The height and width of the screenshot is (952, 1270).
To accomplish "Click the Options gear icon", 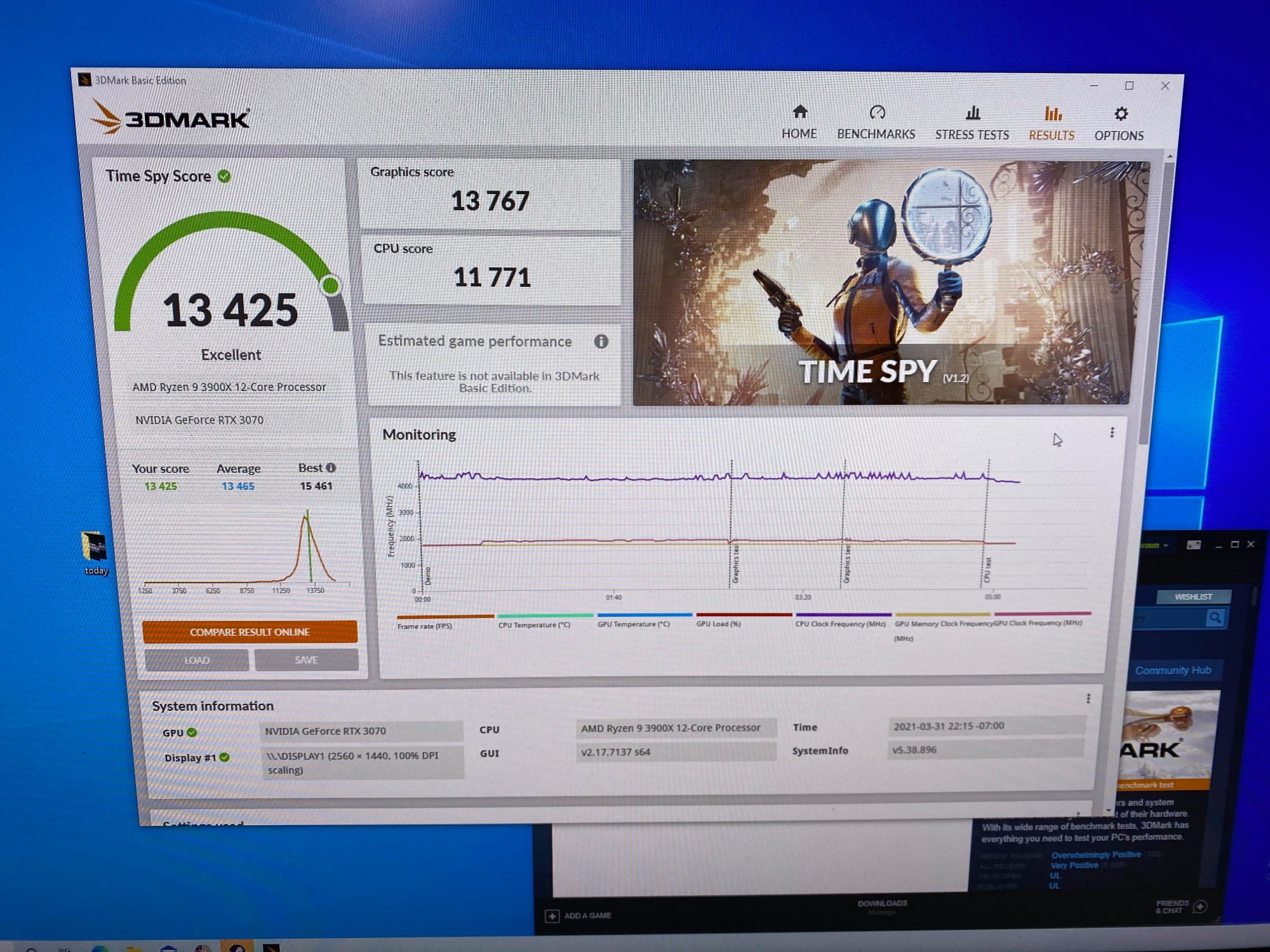I will 1121,114.
